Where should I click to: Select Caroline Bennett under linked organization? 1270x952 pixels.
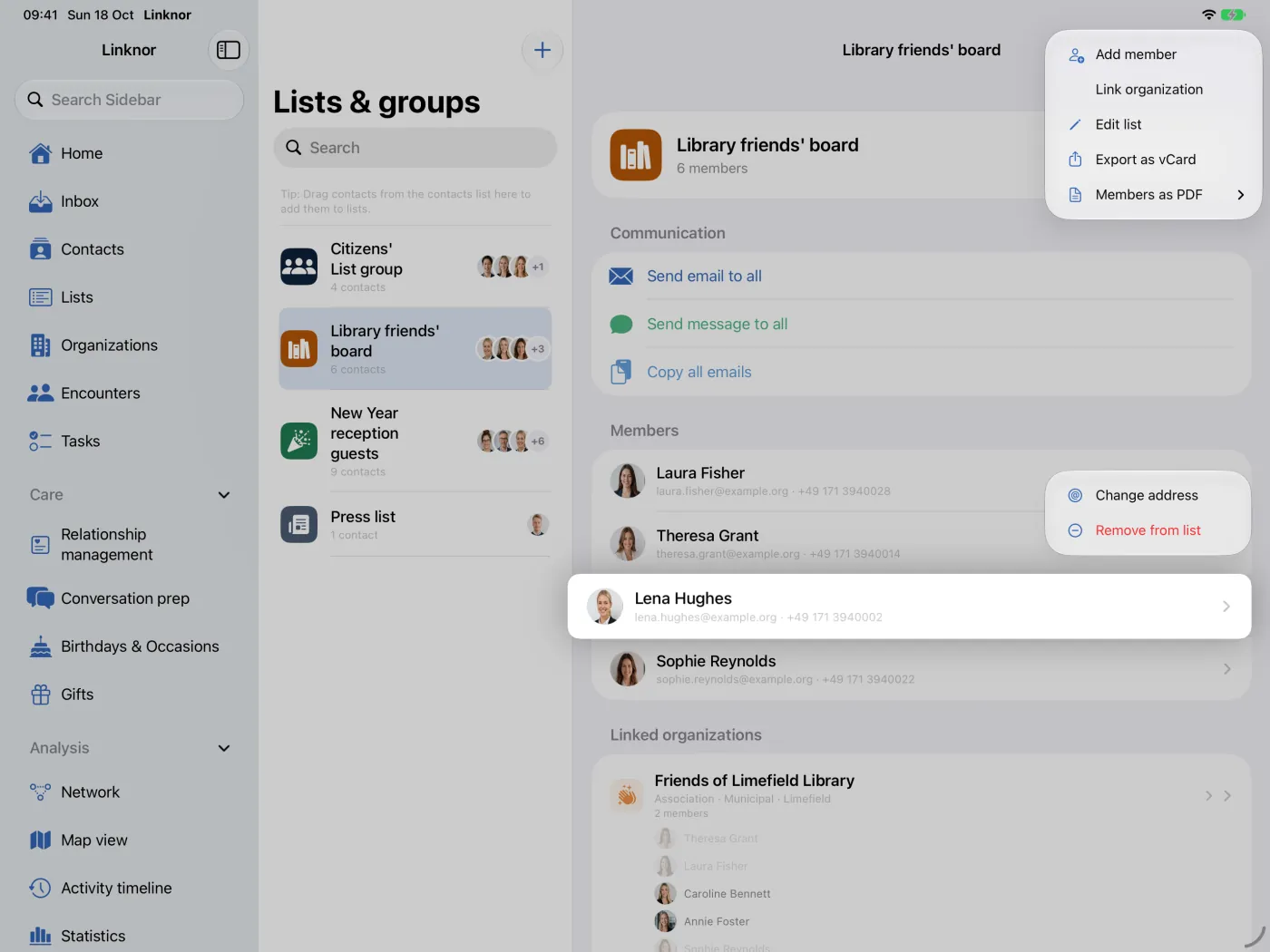coord(713,894)
